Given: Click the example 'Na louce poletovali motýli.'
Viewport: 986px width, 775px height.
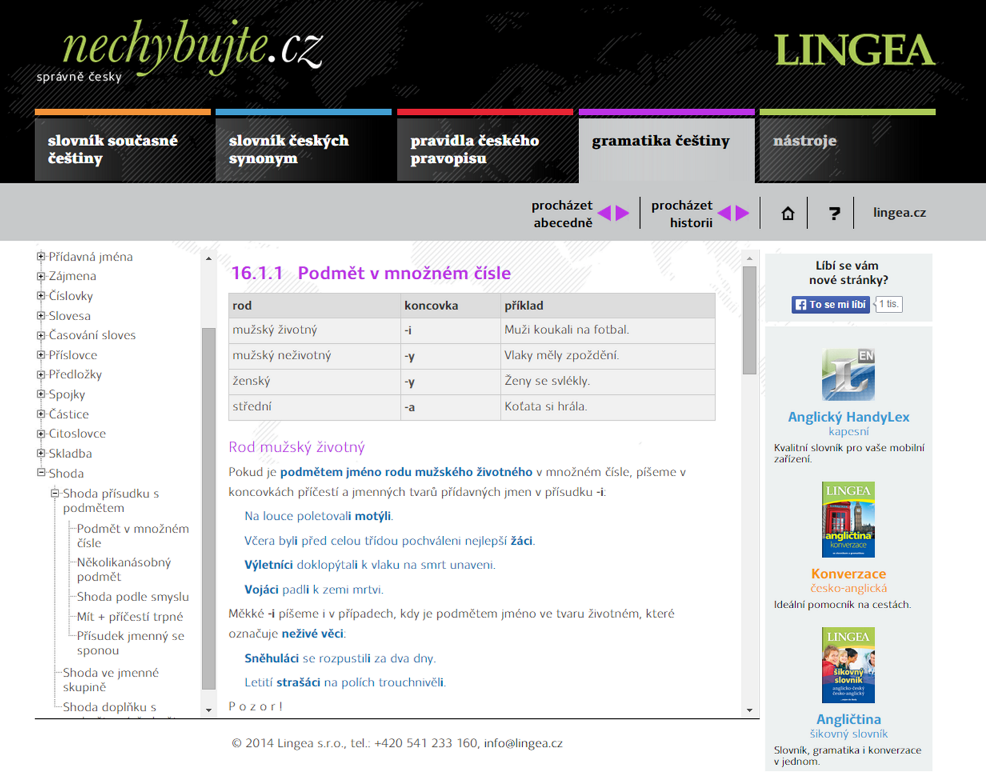Looking at the screenshot, I should tap(319, 516).
